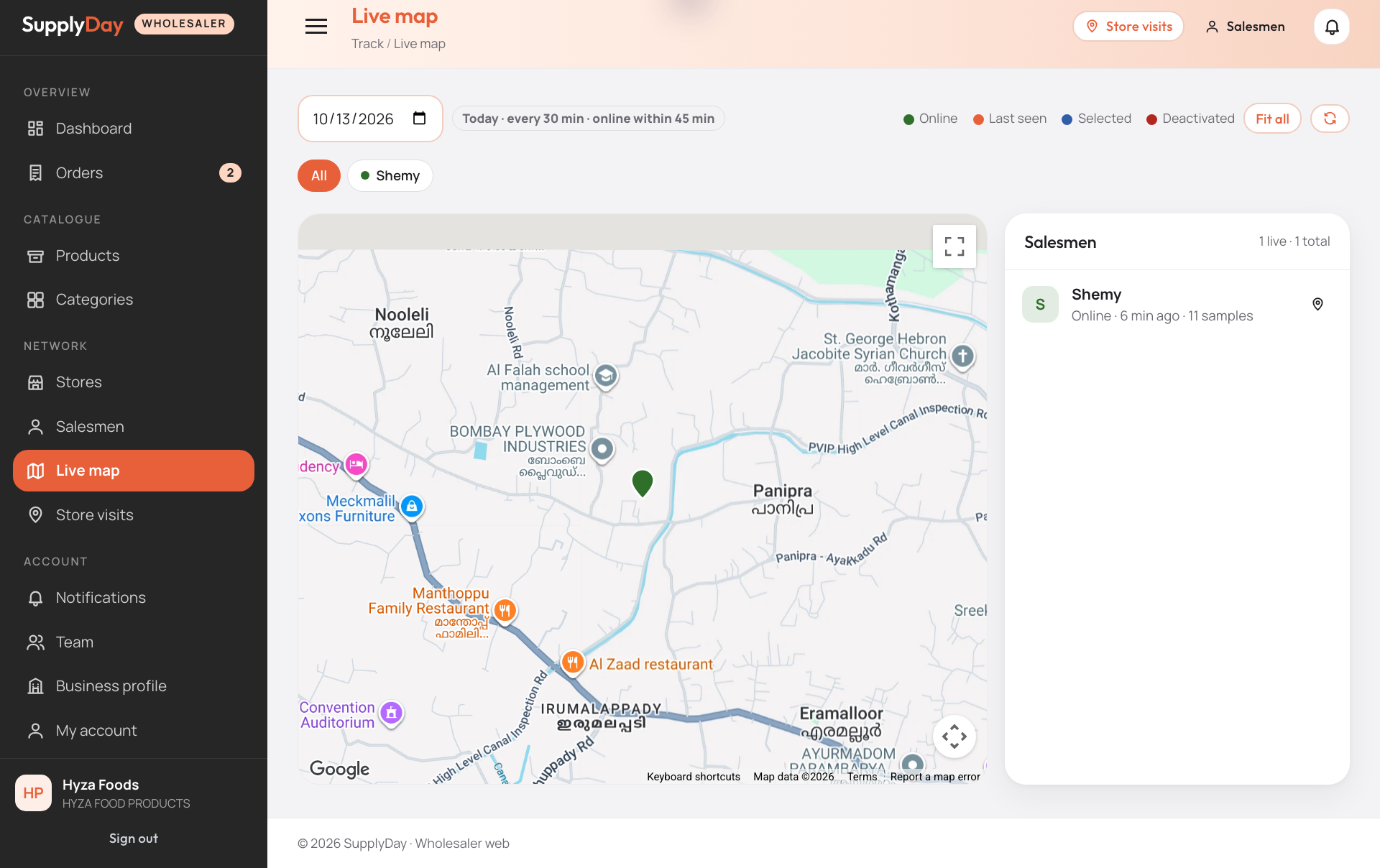Click the Fit all button
This screenshot has height=868, width=1380.
click(x=1272, y=119)
